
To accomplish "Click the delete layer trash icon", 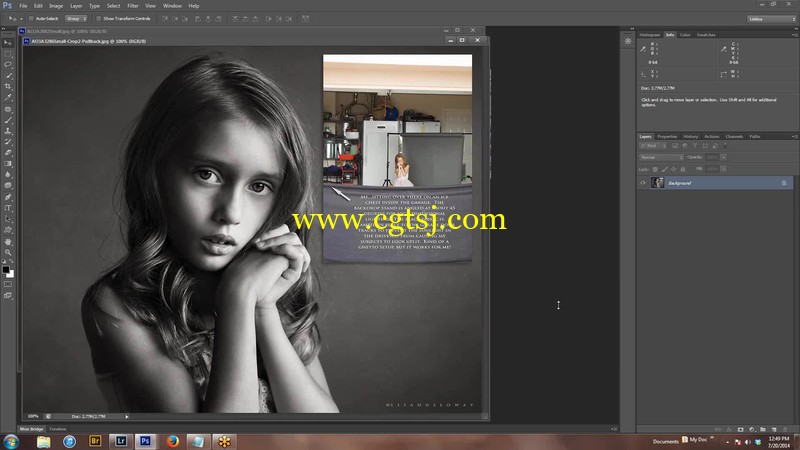I will point(785,430).
